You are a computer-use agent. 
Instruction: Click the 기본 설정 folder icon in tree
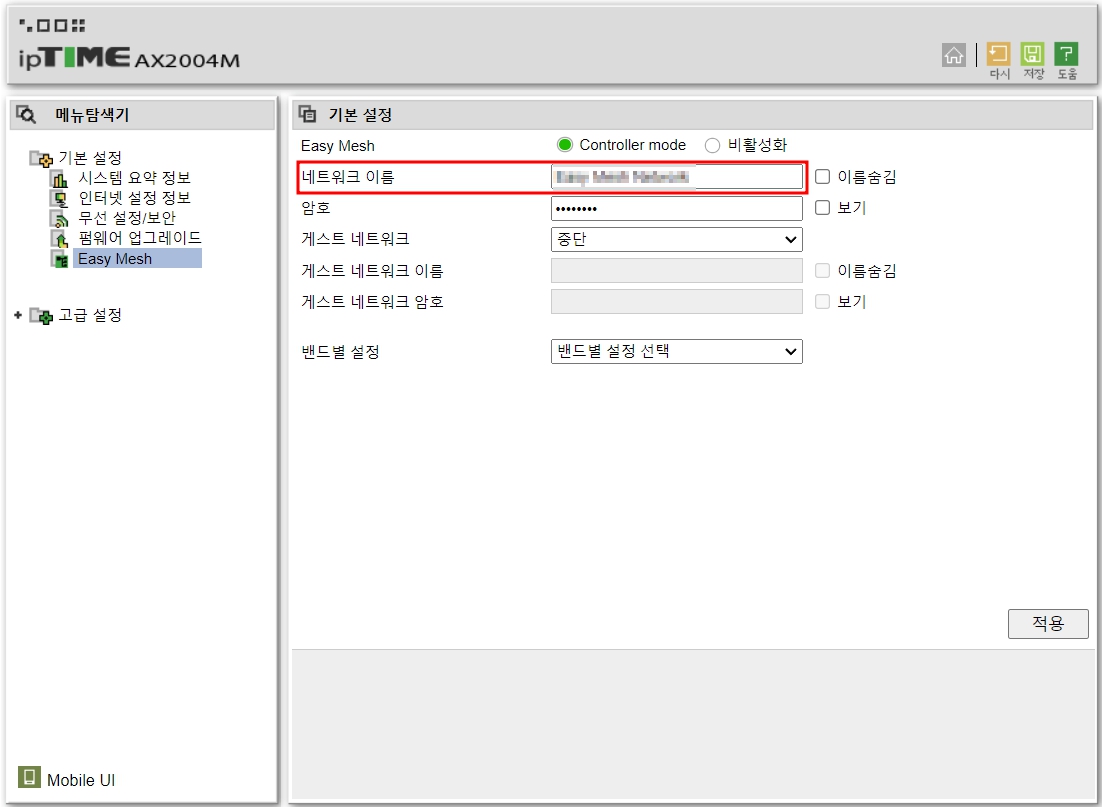click(41, 158)
